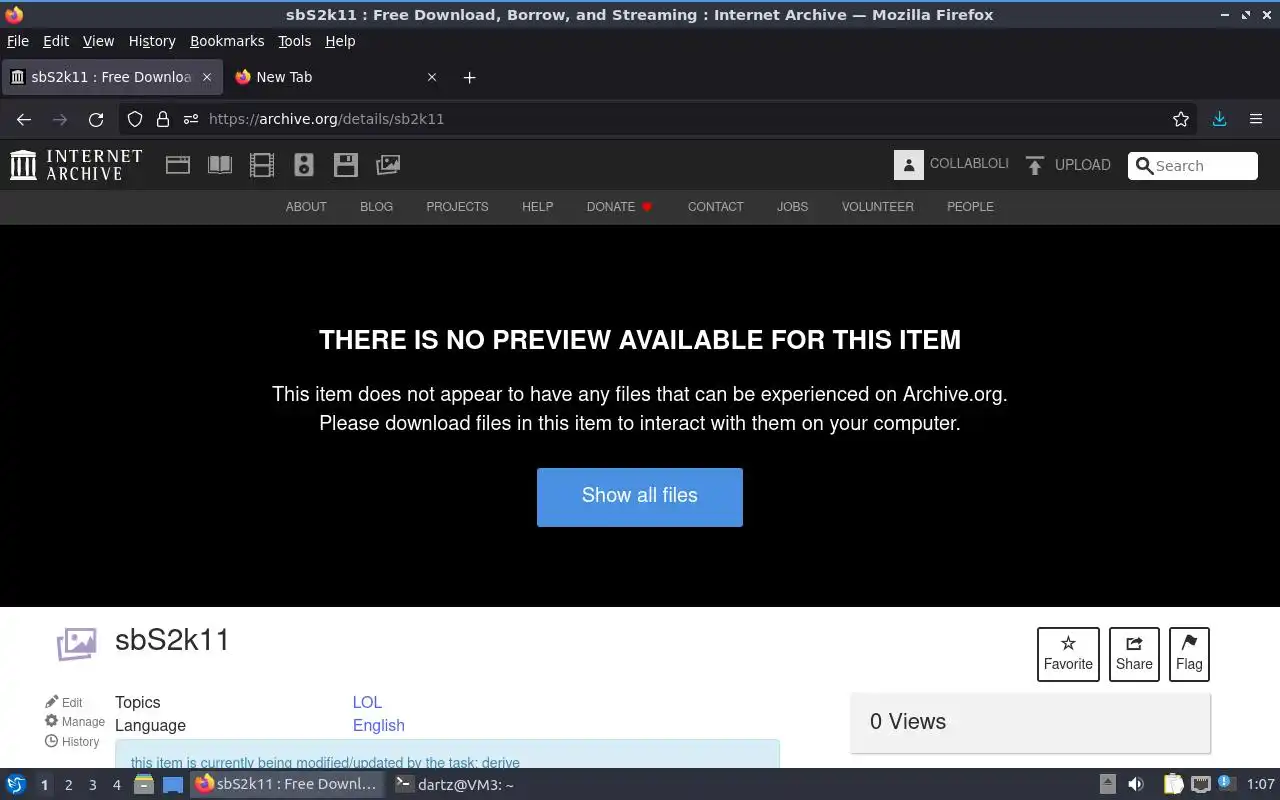Open the PROJECTS link
This screenshot has width=1280, height=800.
click(x=457, y=207)
